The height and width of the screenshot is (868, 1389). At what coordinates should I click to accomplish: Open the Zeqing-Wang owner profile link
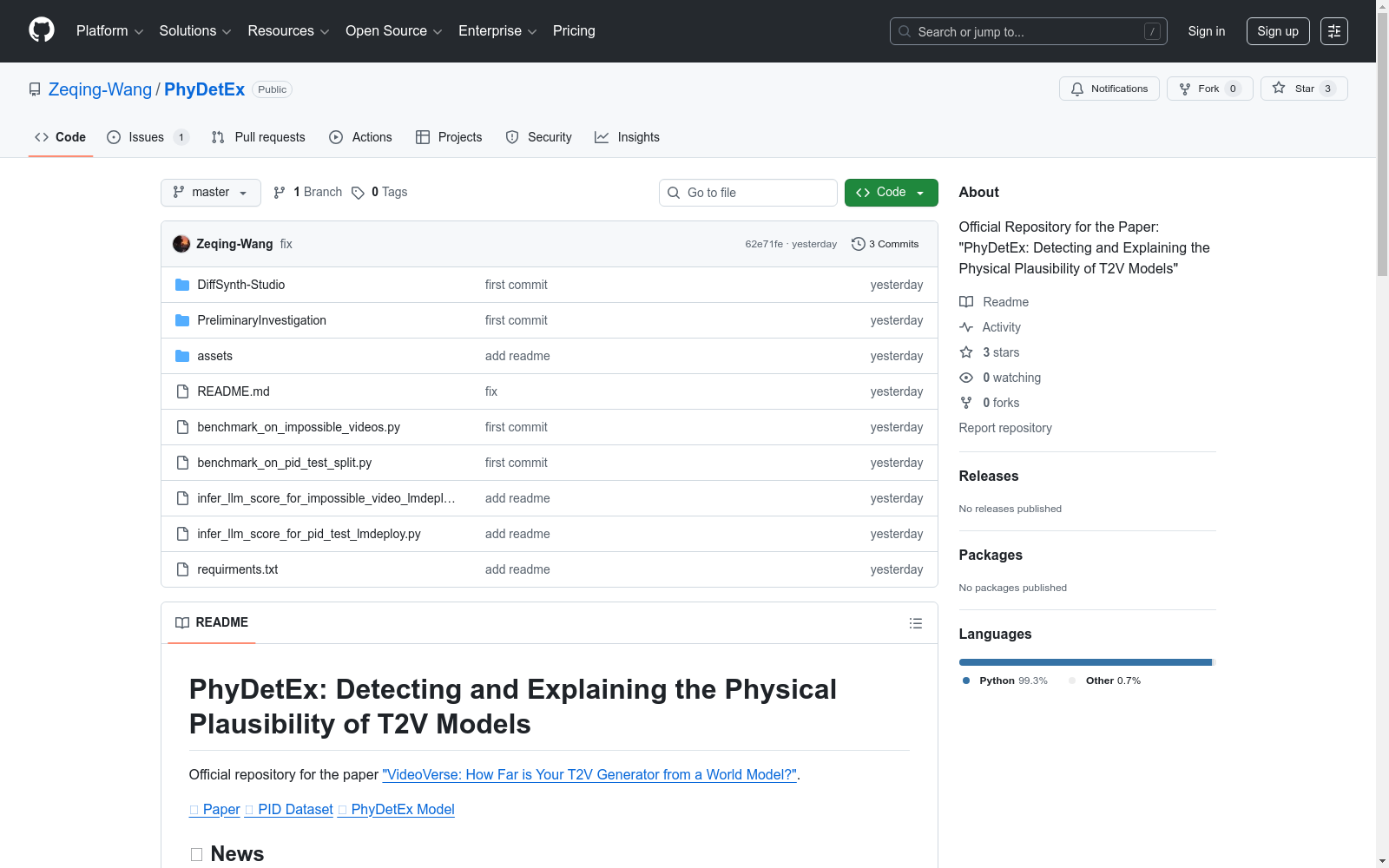(100, 89)
